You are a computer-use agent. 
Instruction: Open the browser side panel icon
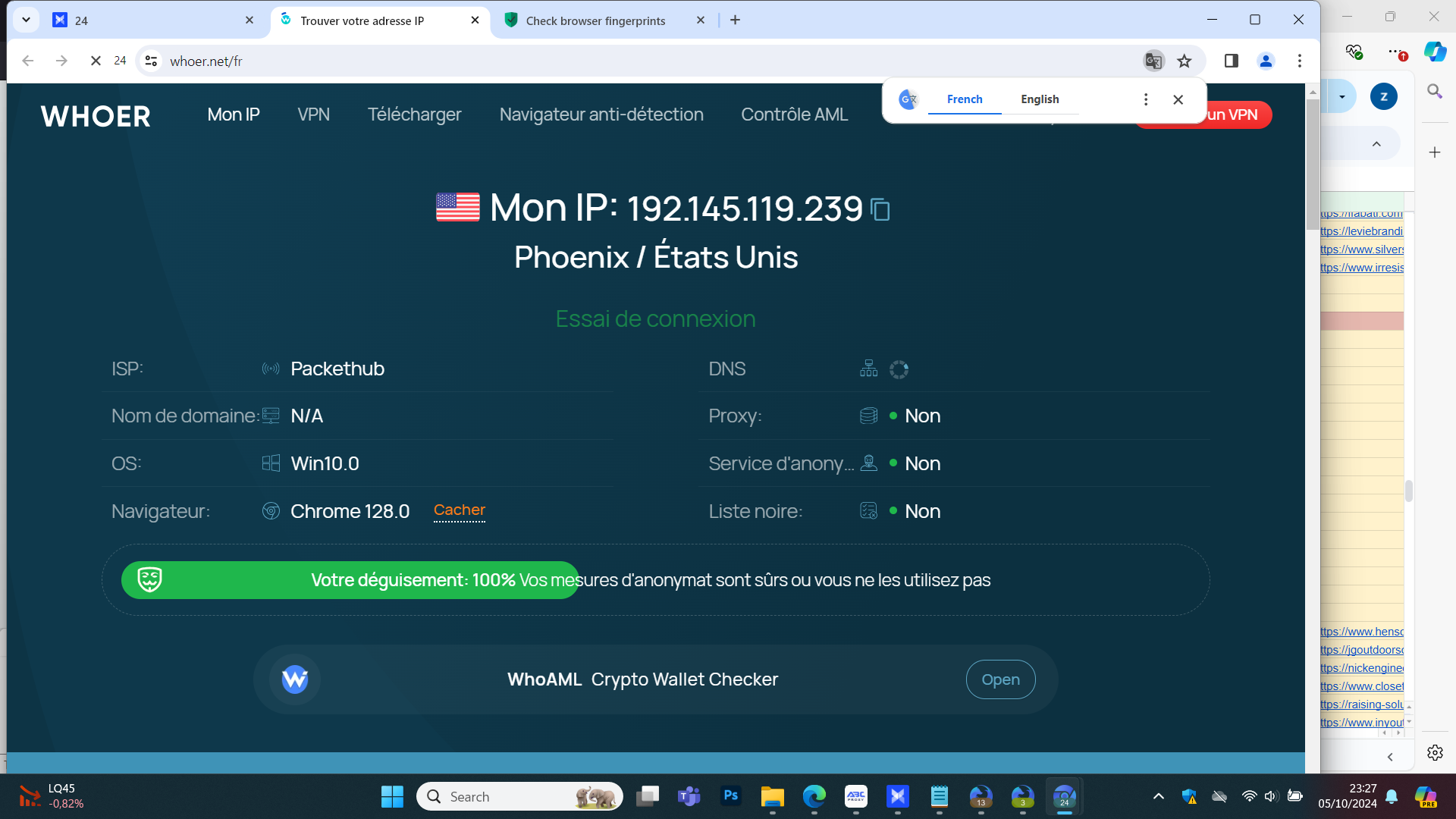(1231, 61)
